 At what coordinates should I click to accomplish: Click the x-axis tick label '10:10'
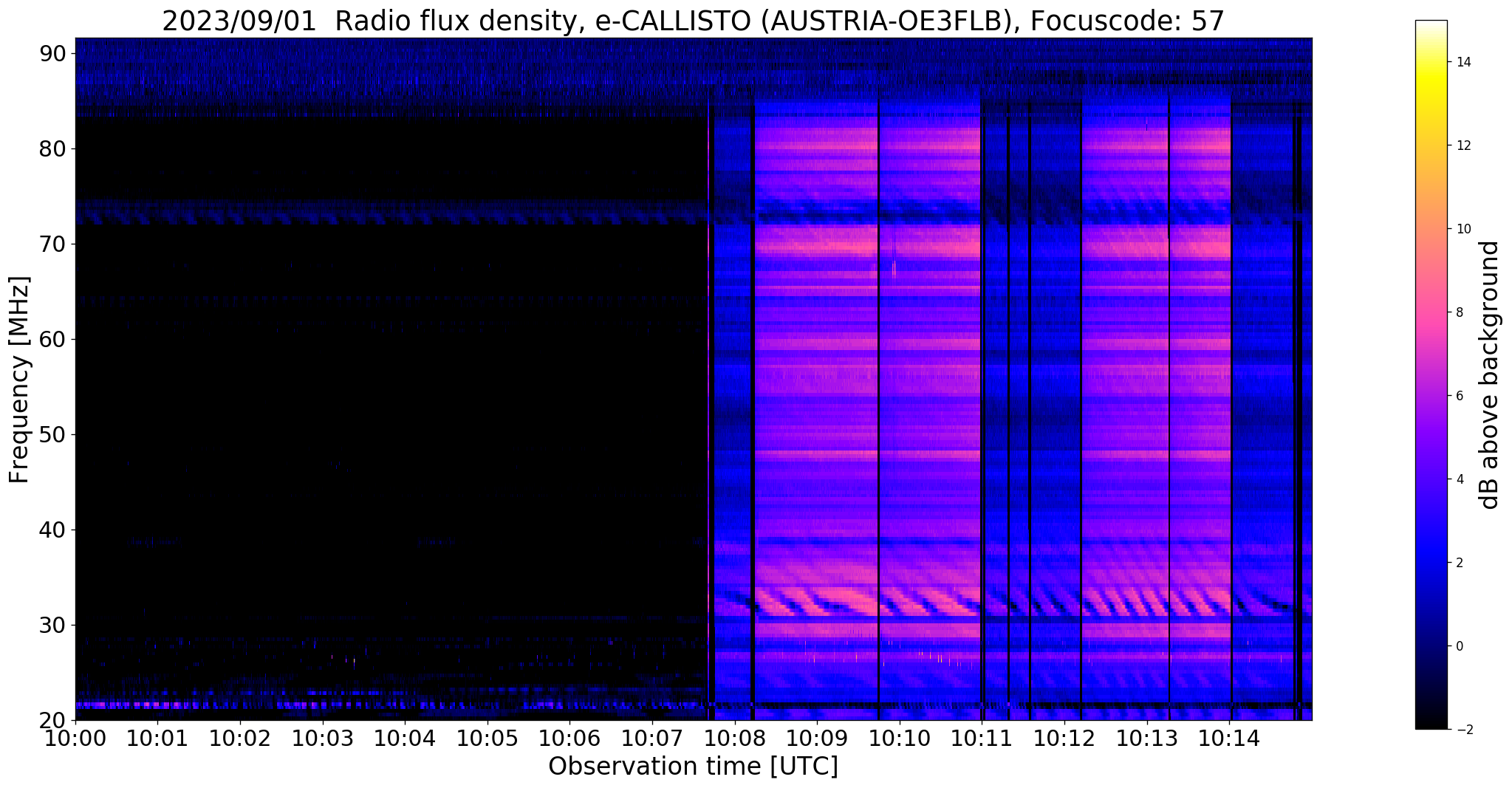(x=900, y=738)
